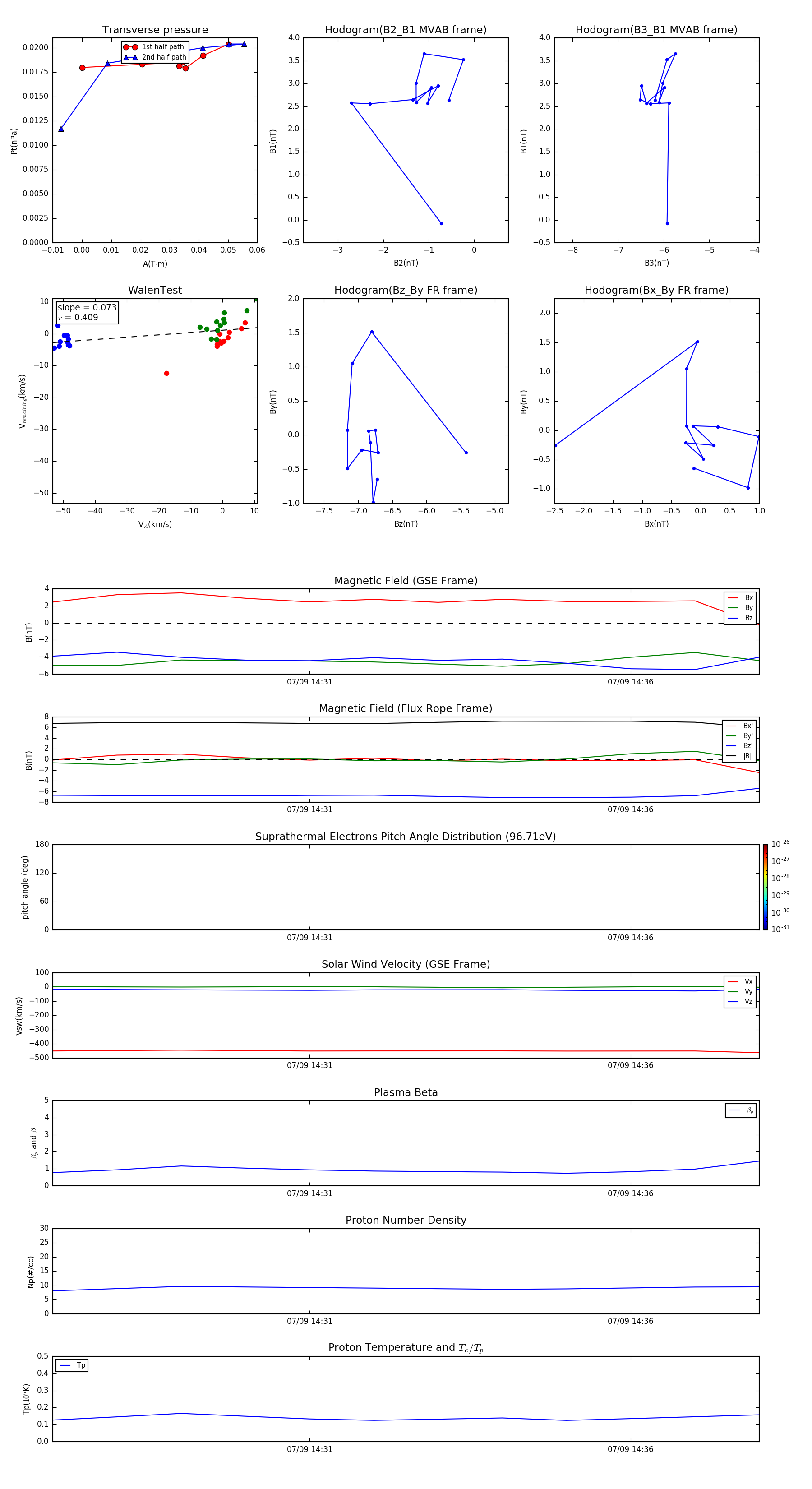
Task: Select the Bx entry in GSE magnetic field legend
Action: coord(740,598)
